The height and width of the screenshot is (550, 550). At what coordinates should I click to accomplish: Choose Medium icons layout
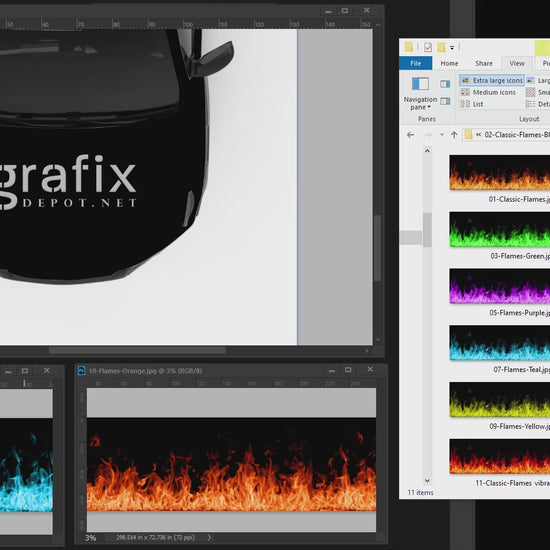(x=488, y=92)
